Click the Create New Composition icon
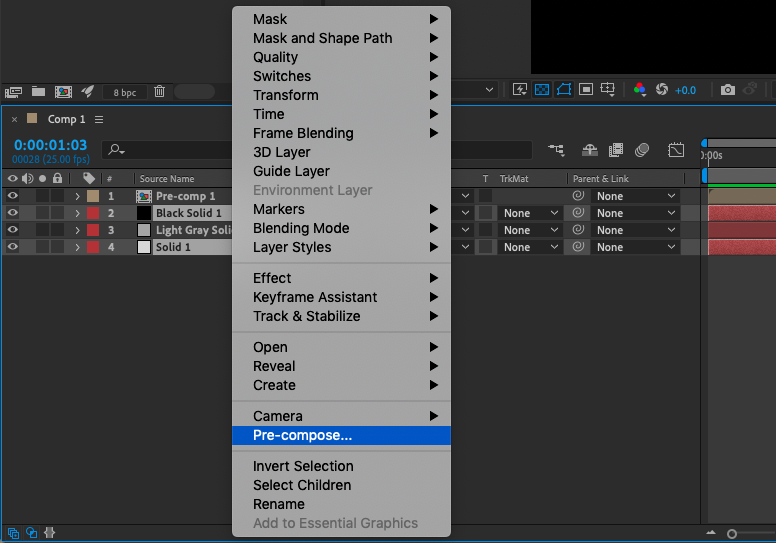 click(x=63, y=91)
